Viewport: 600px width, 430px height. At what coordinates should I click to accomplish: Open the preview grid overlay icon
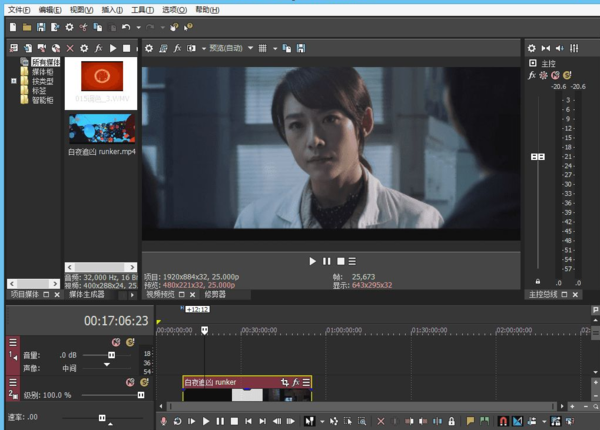point(263,48)
